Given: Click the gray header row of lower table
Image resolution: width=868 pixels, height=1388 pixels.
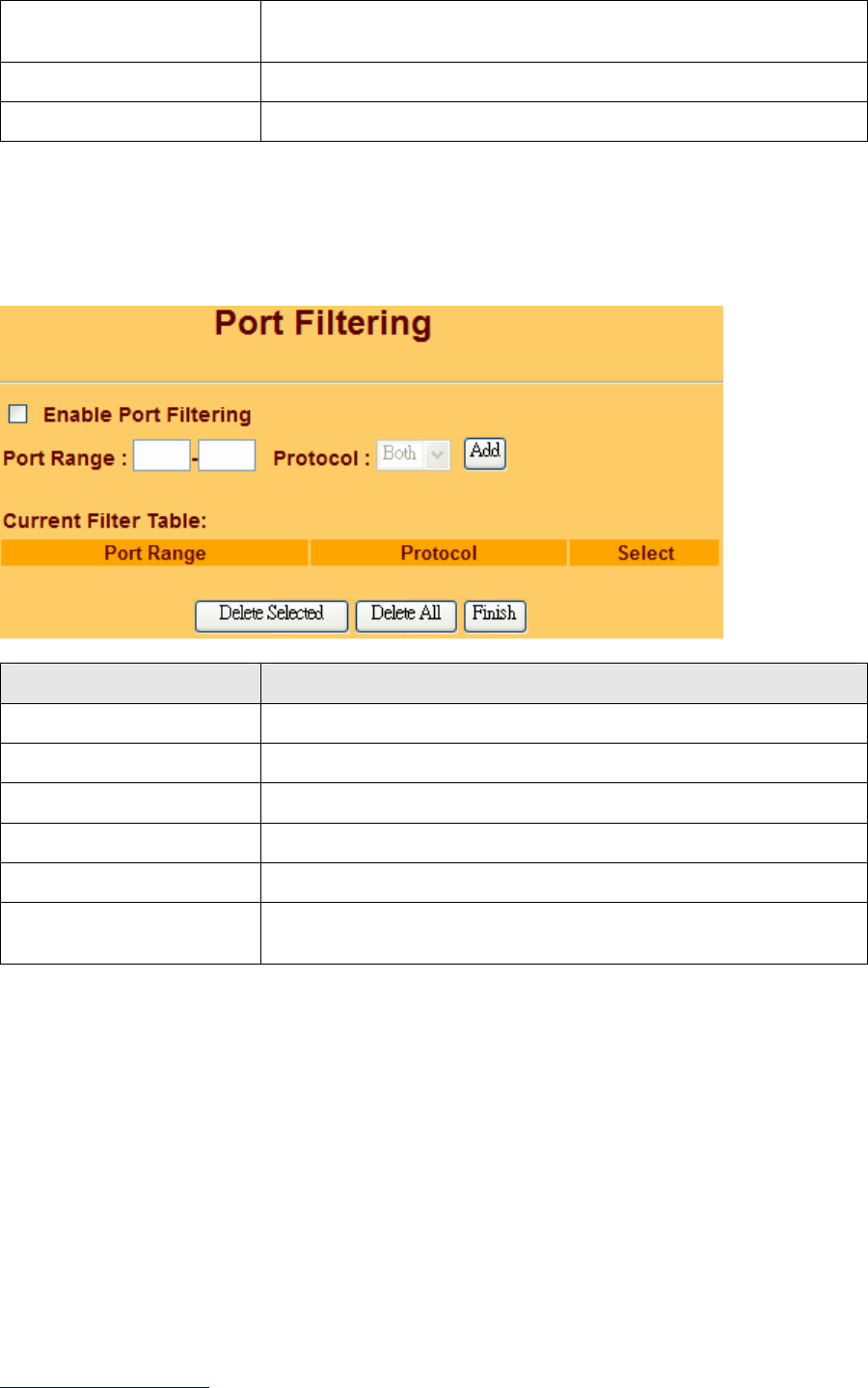Looking at the screenshot, I should [x=434, y=682].
